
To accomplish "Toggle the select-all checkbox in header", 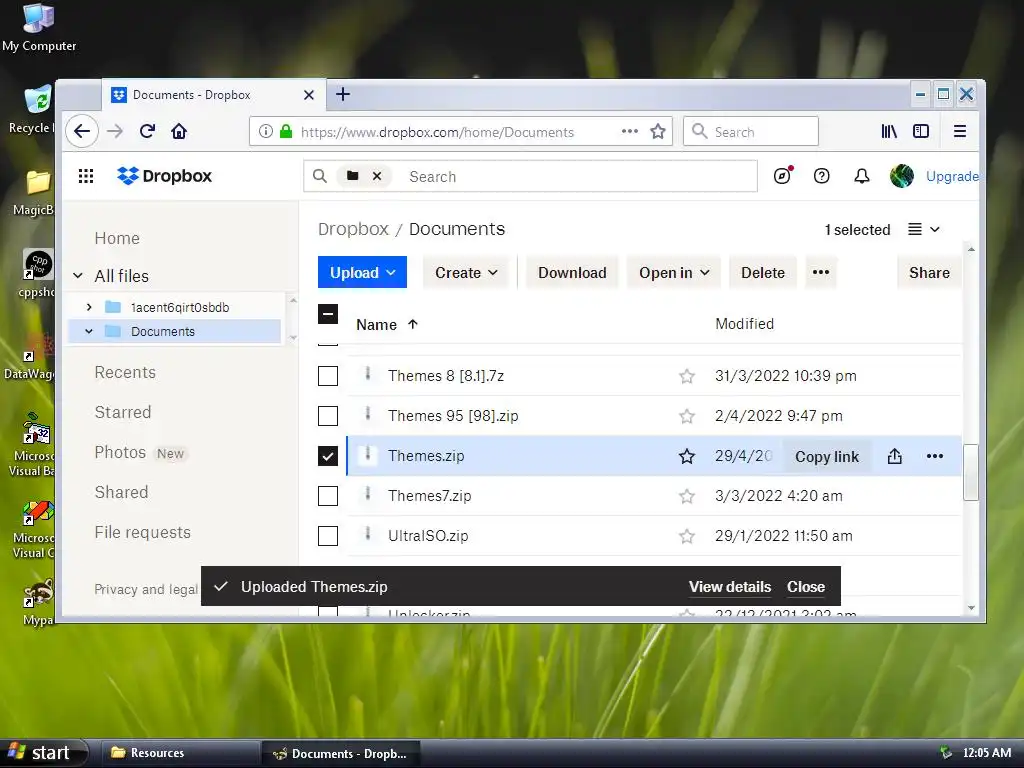I will coord(328,314).
